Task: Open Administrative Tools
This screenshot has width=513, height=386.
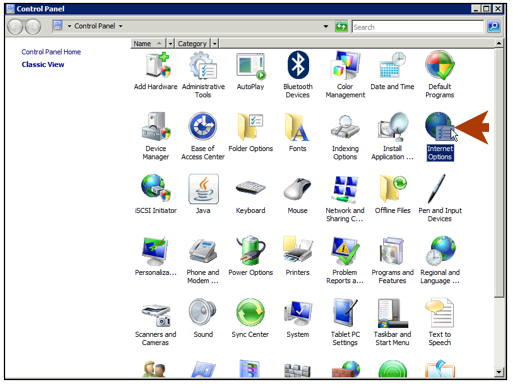Action: 203,75
